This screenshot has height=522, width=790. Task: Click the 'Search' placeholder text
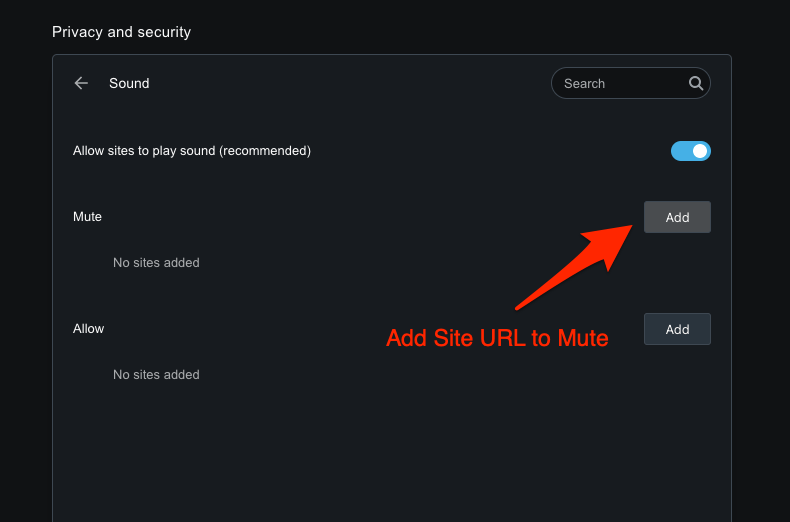click(584, 83)
